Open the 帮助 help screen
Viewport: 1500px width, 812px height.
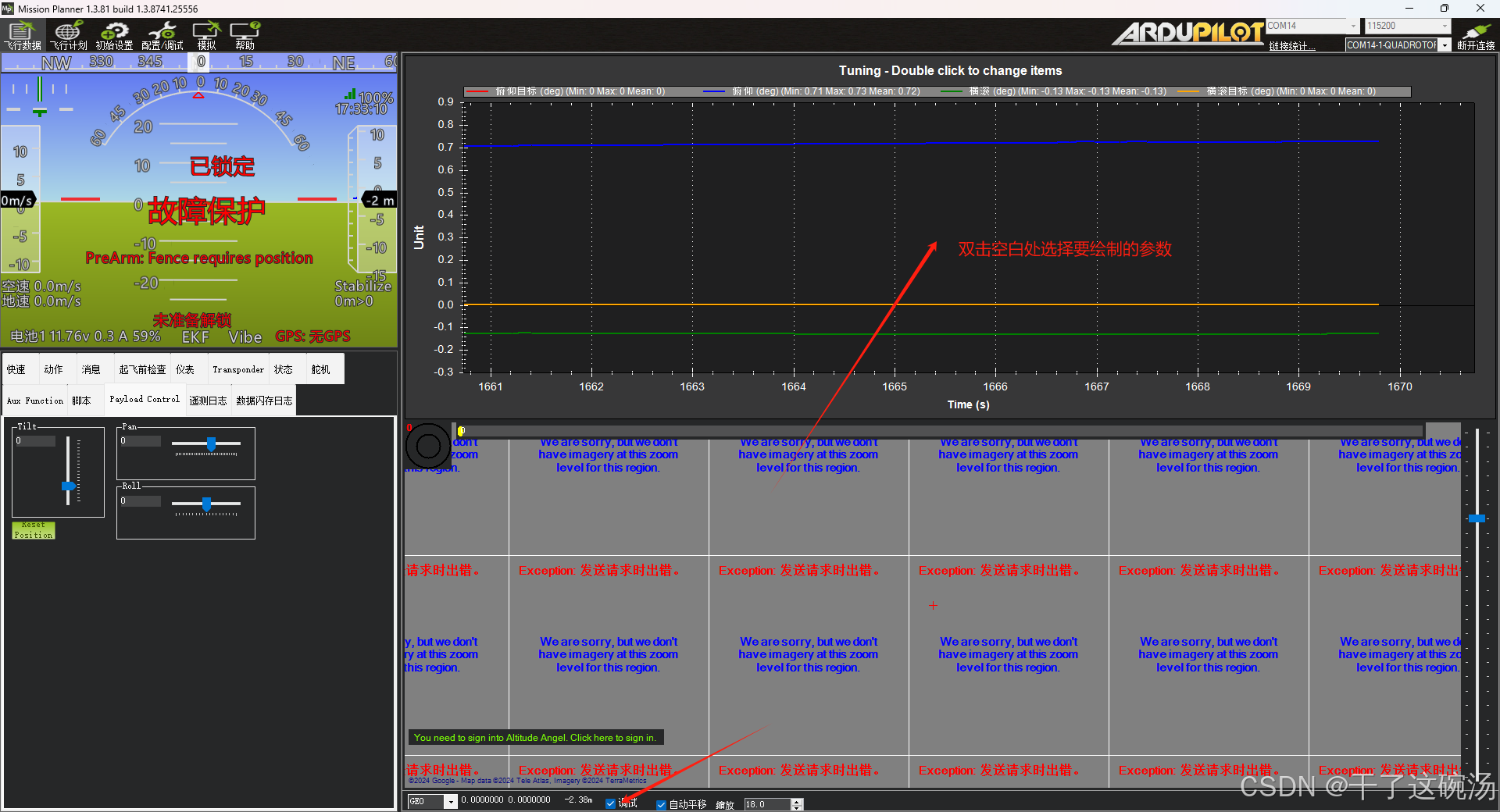point(245,36)
